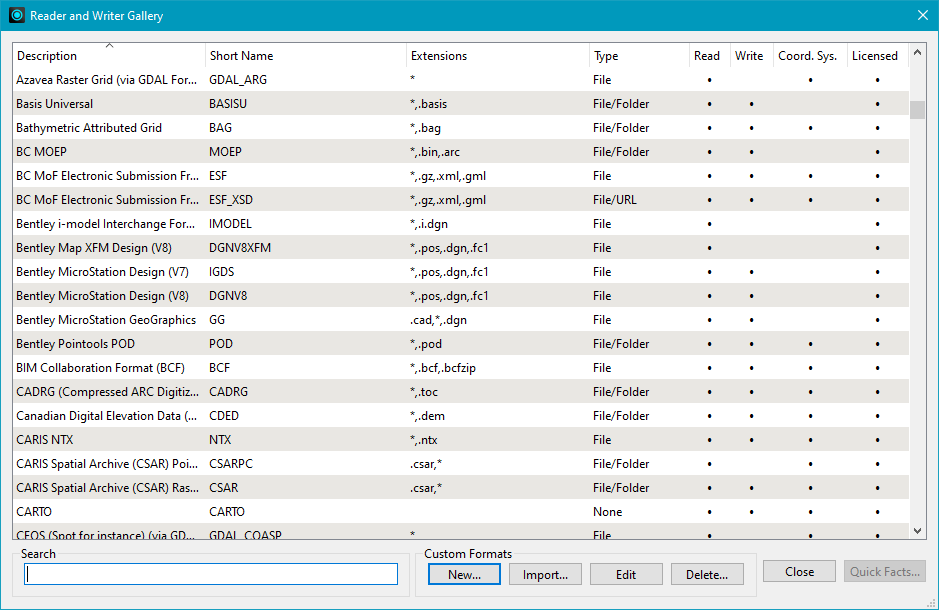Click the Licensed column header
939x610 pixels.
(x=875, y=56)
